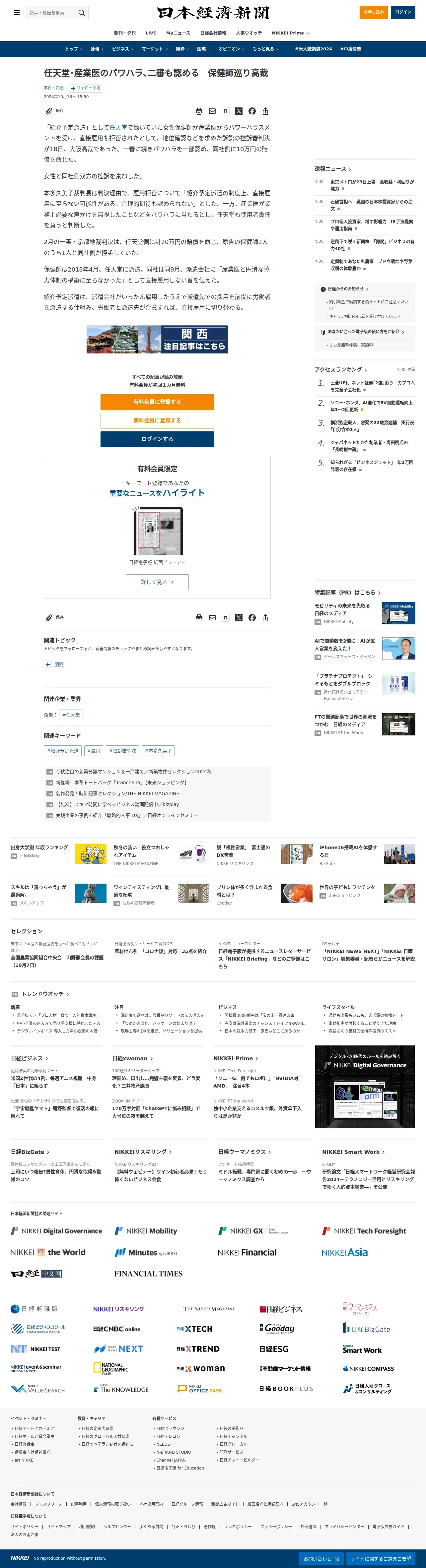This screenshot has height=1568, width=426.
Task: Open the 人事ウオッチ menu item
Action: tap(248, 33)
